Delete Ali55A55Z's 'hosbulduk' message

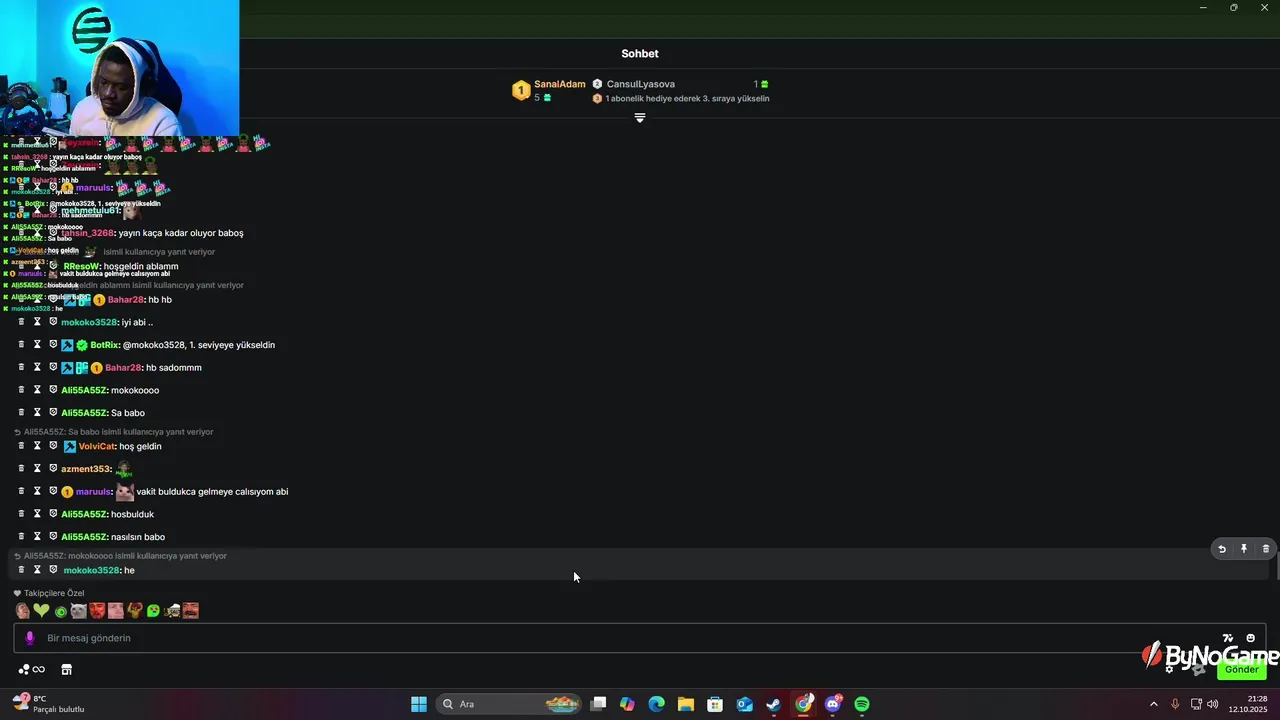tap(21, 514)
